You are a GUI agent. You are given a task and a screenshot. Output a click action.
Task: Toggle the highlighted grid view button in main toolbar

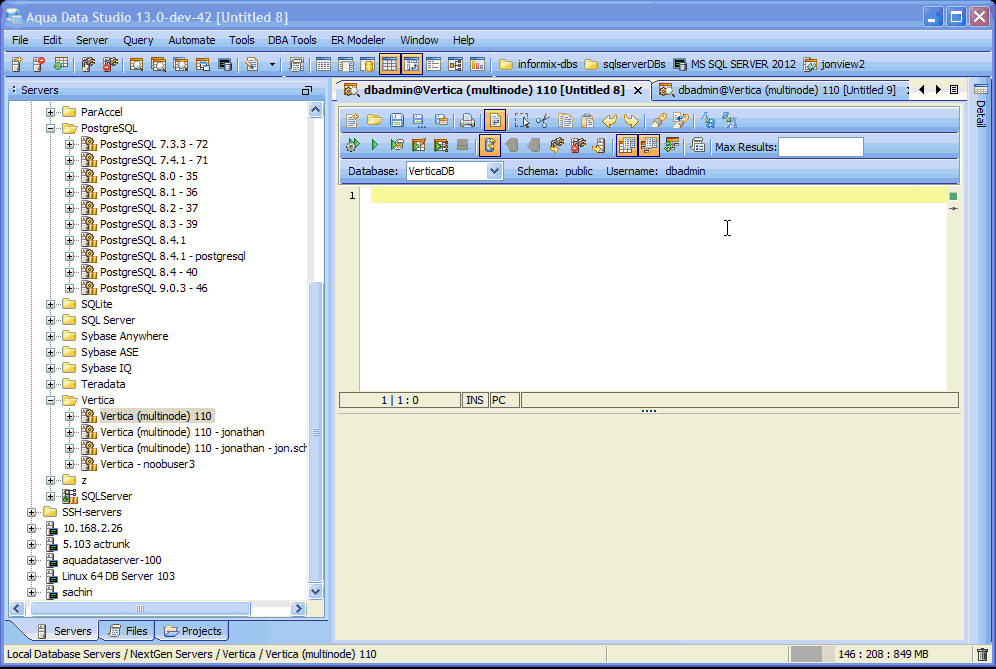point(389,64)
